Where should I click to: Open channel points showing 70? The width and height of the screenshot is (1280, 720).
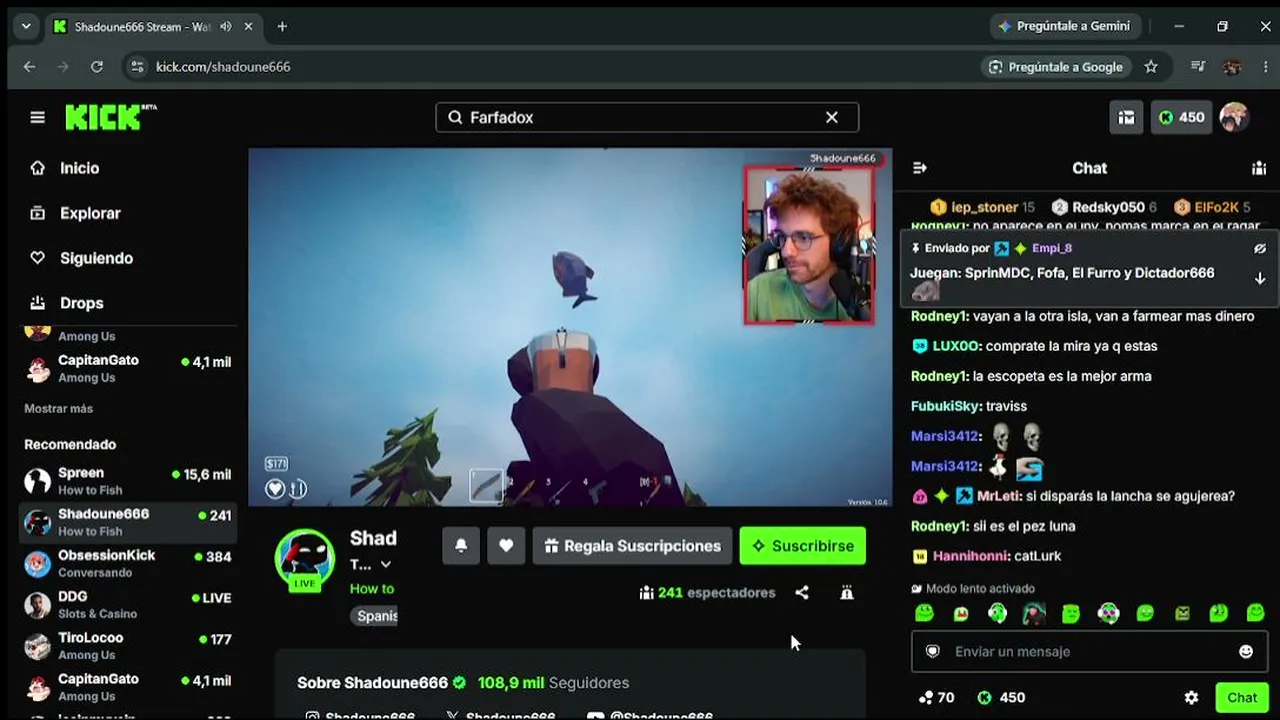pyautogui.click(x=936, y=698)
